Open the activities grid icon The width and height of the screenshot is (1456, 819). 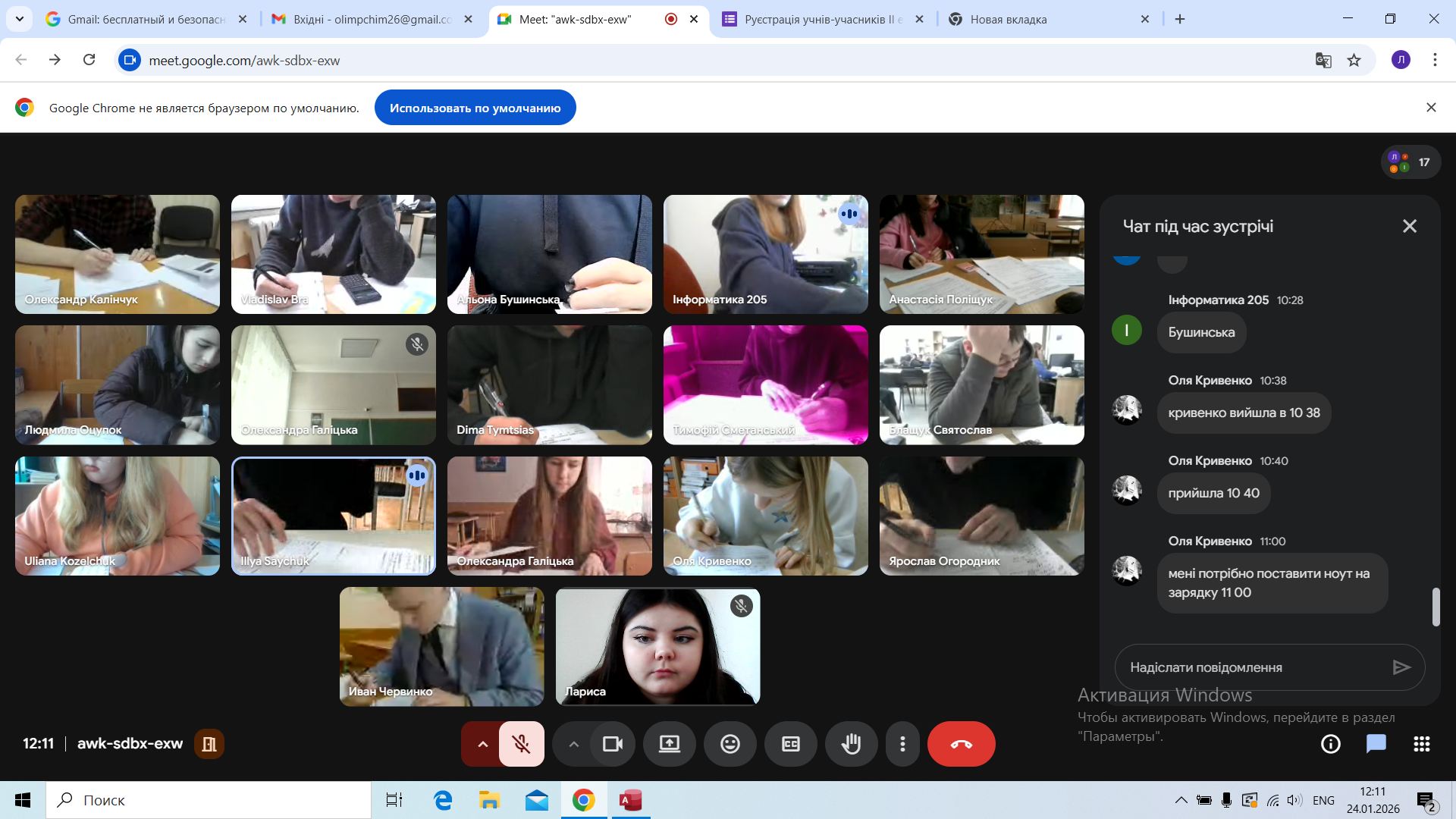click(1421, 744)
